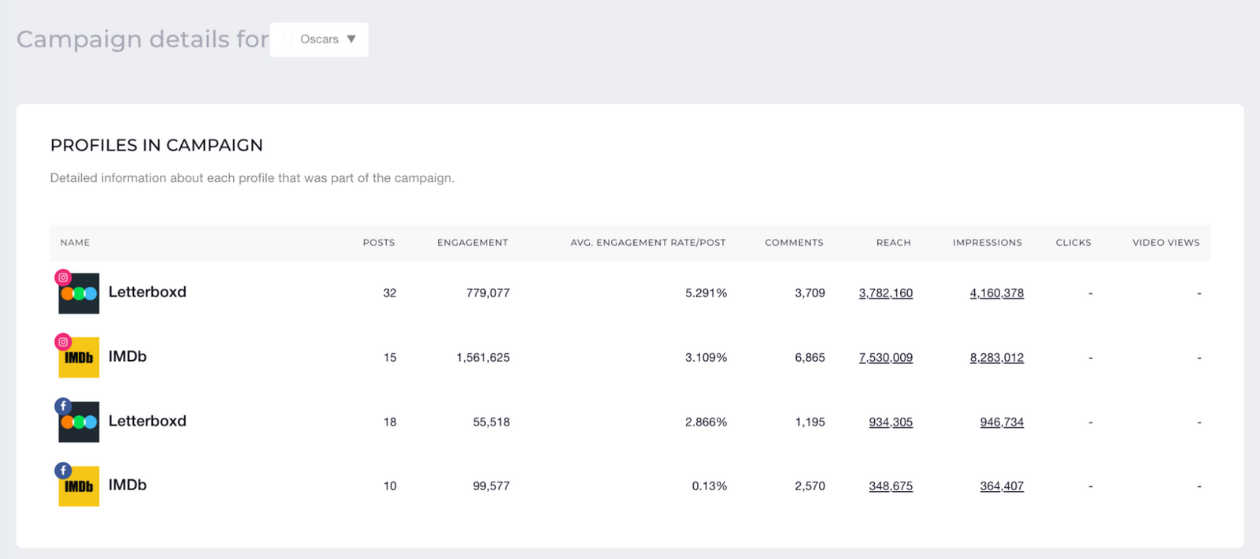The height and width of the screenshot is (559, 1260).
Task: Open the Oscars campaign dropdown
Action: [x=319, y=40]
